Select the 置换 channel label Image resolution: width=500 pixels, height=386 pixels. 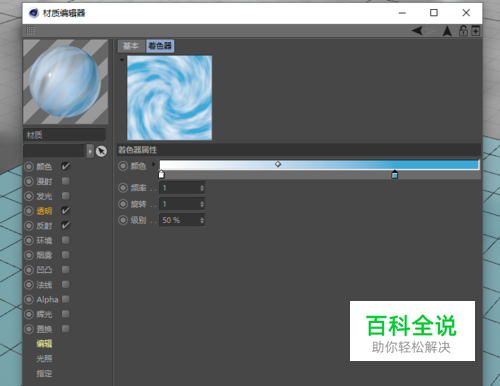tap(44, 329)
